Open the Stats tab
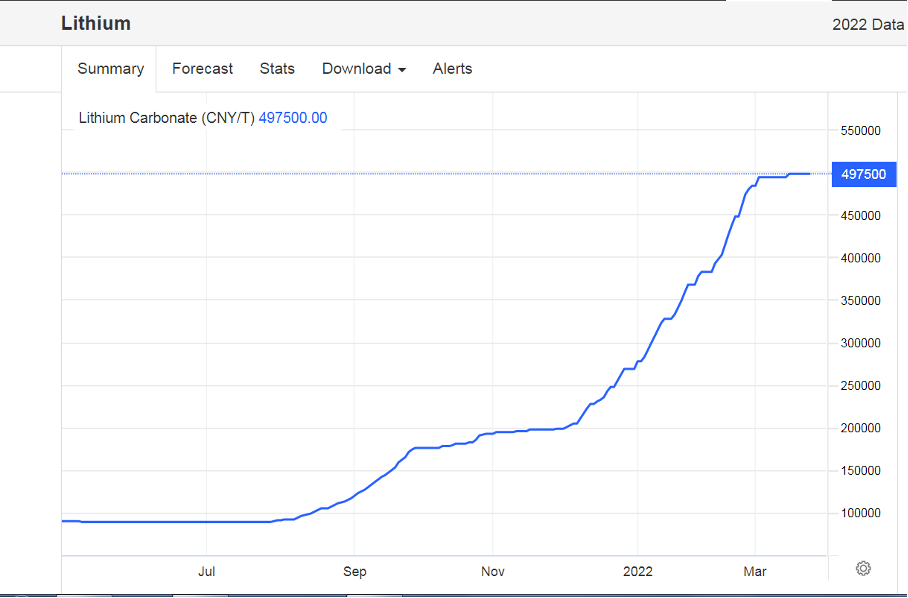Viewport: 908px width, 598px height. coord(277,69)
